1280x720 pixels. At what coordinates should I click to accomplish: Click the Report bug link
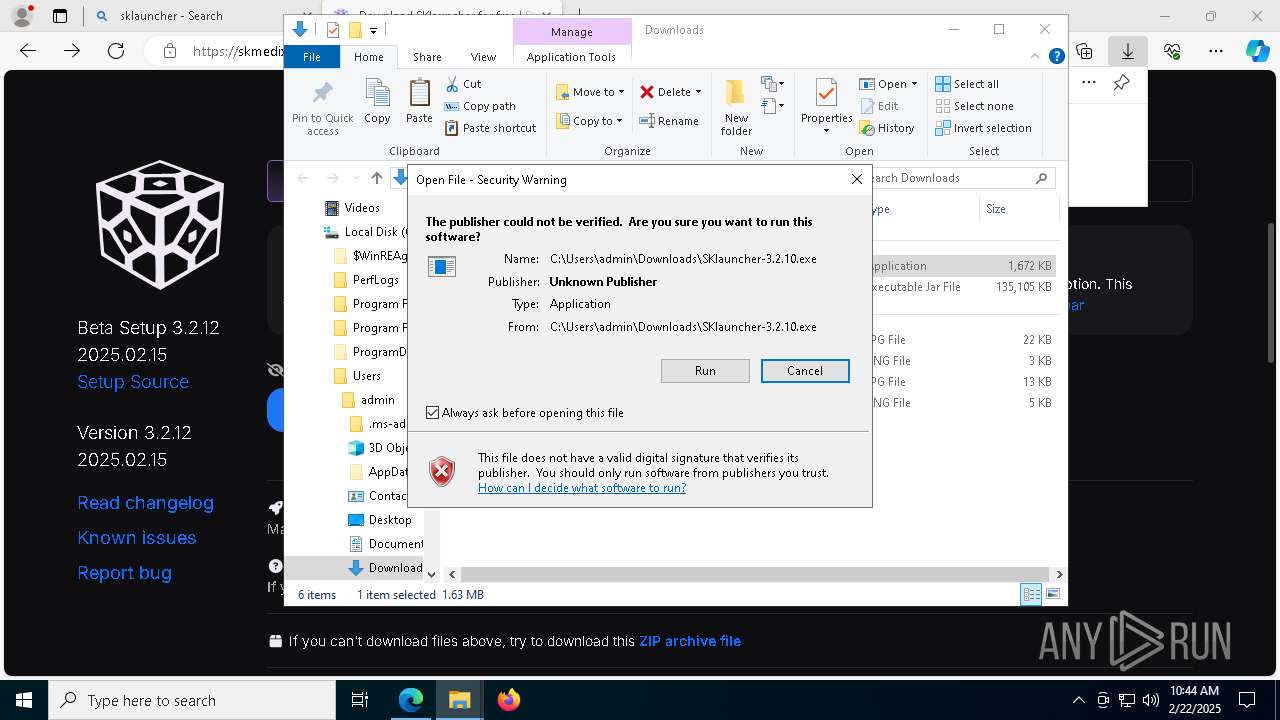[x=124, y=573]
